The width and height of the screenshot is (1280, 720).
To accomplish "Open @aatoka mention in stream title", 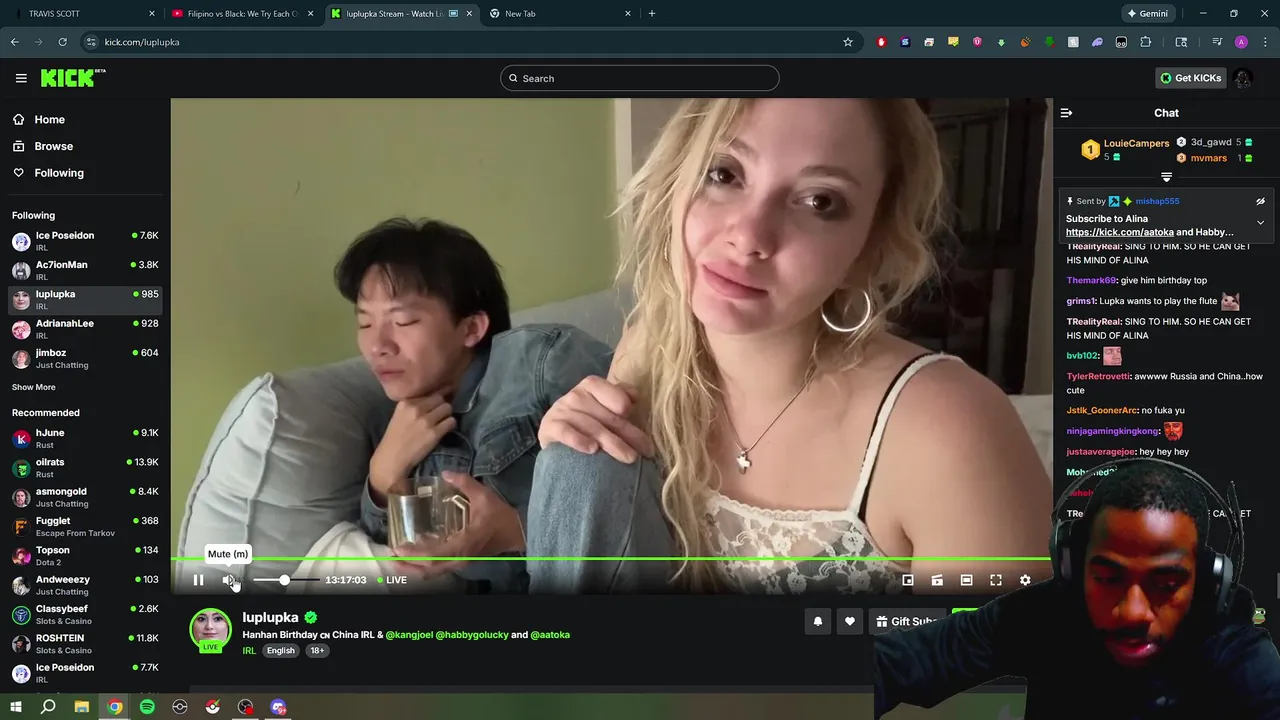I will click(550, 635).
